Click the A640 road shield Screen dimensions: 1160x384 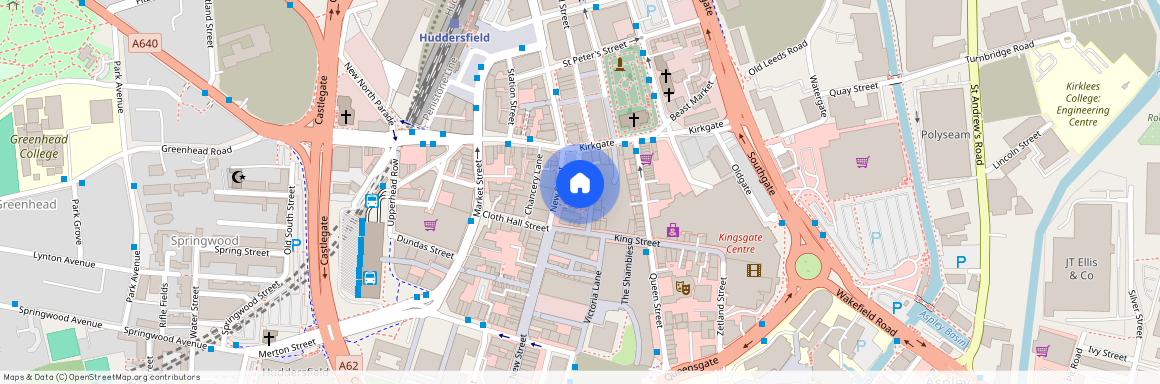(145, 44)
